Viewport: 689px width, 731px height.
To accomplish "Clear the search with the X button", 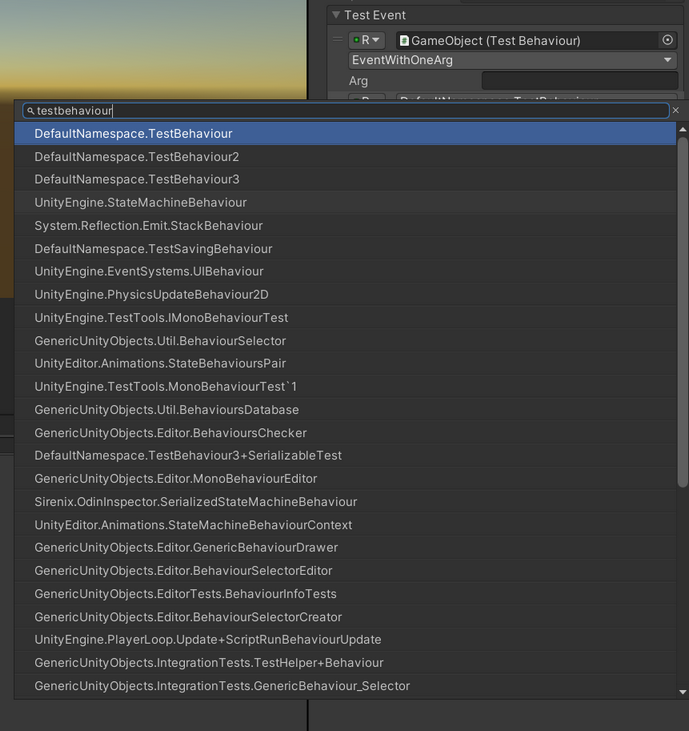I will pos(676,110).
